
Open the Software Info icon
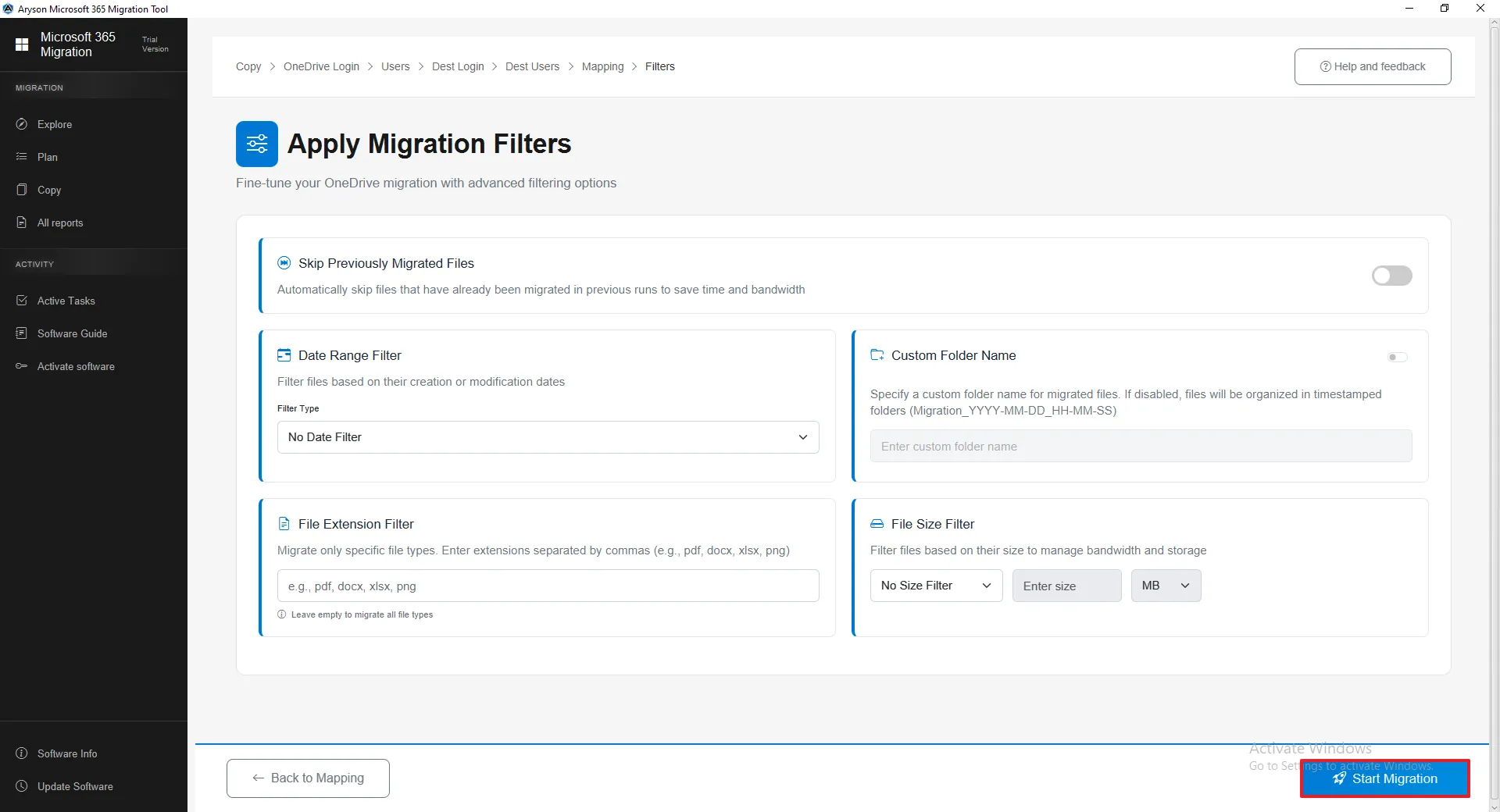point(22,753)
